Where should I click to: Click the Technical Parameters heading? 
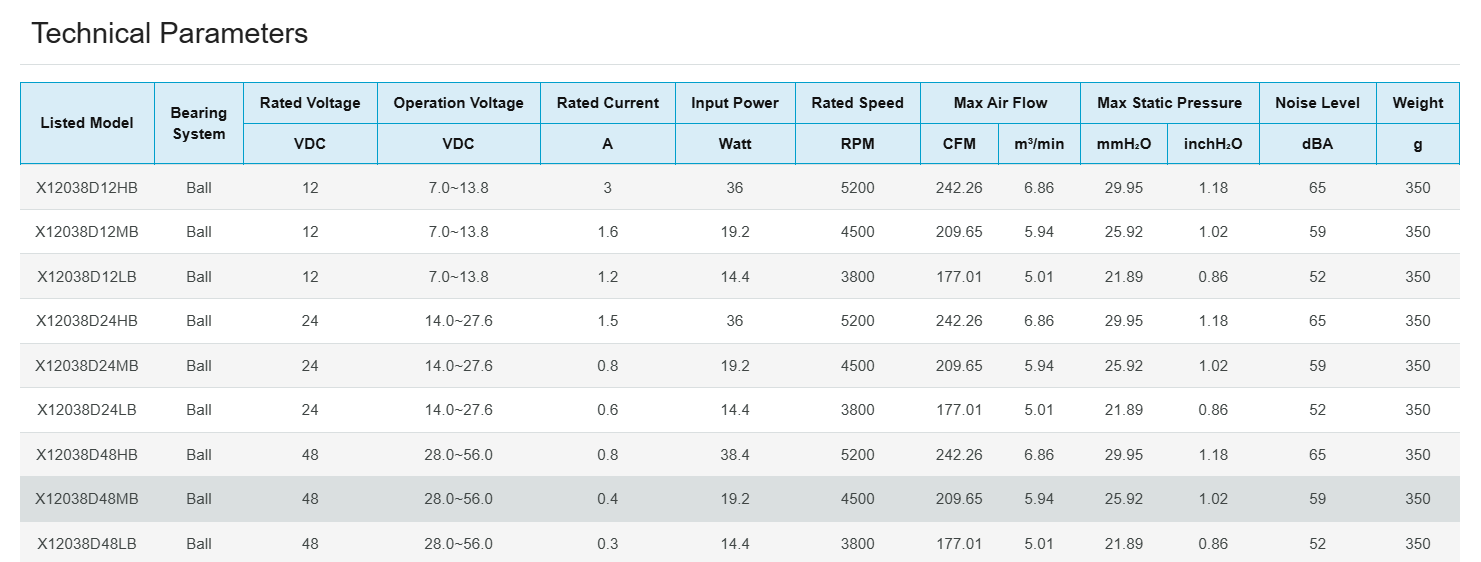pos(169,33)
